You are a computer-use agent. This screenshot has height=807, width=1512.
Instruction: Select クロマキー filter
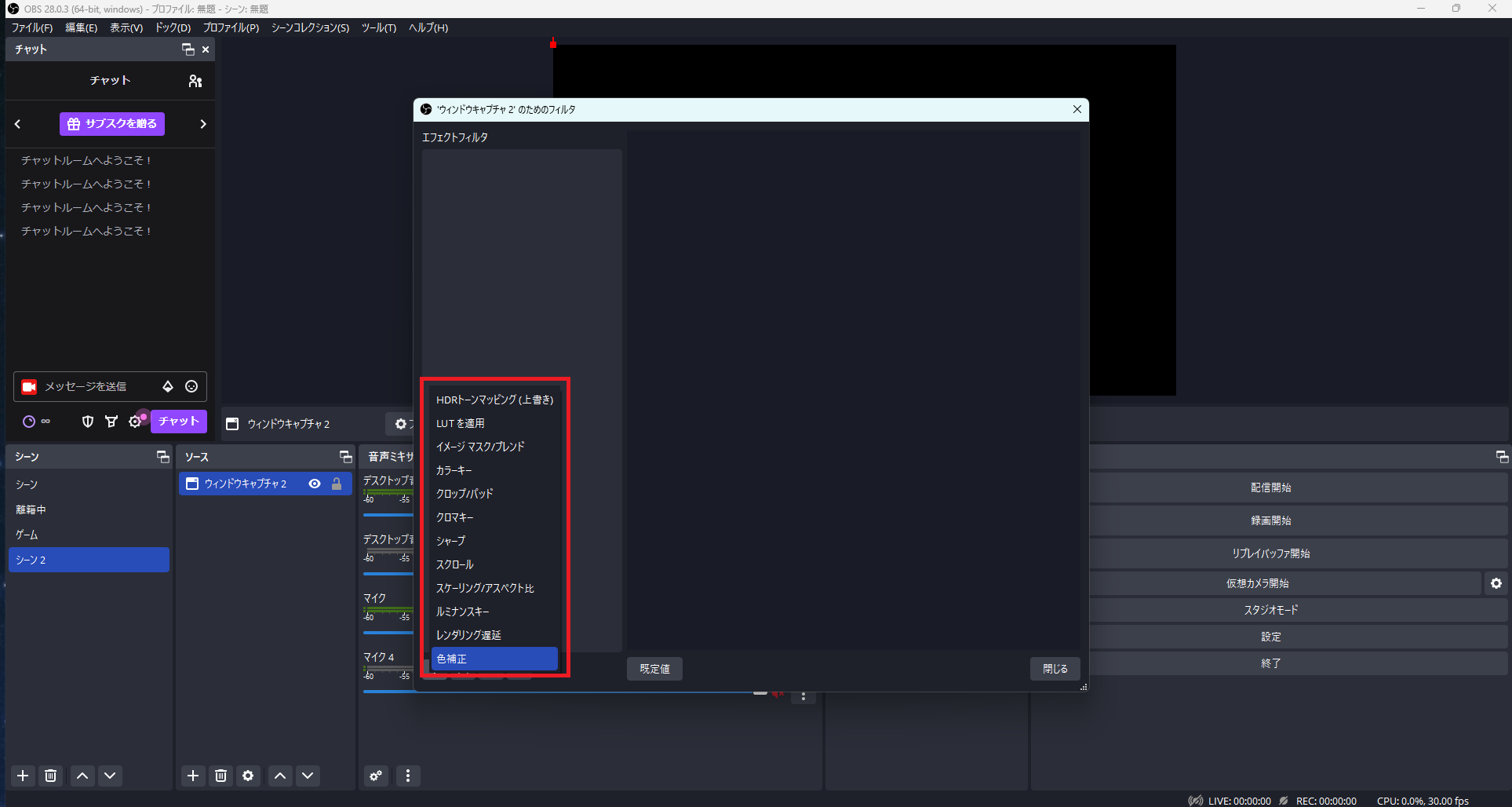click(494, 517)
